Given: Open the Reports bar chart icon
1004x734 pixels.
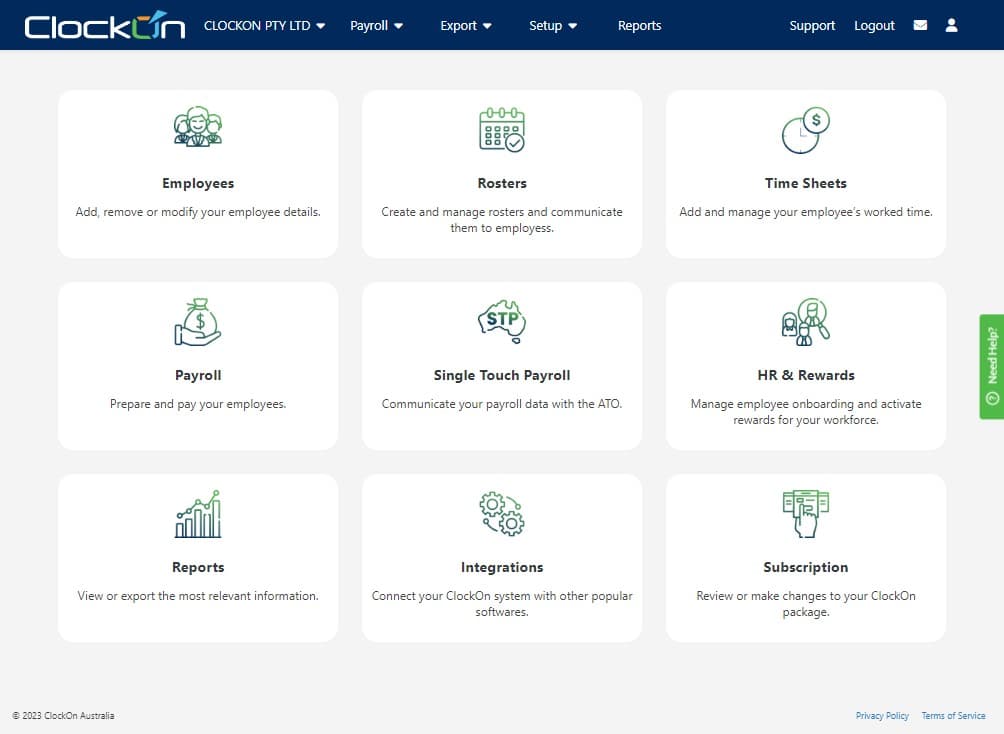Looking at the screenshot, I should 198,514.
